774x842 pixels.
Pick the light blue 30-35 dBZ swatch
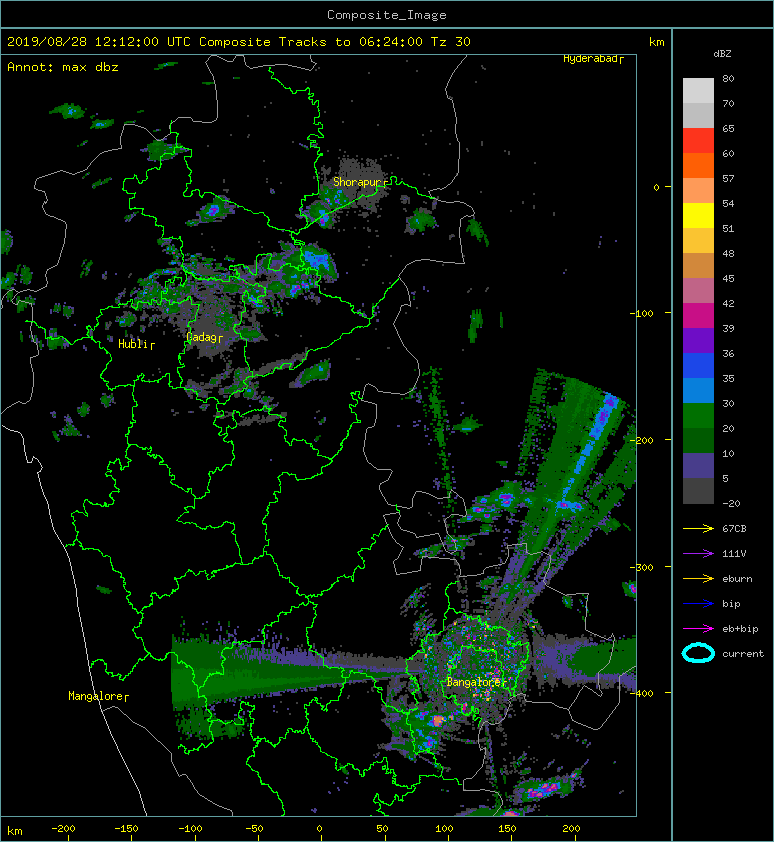point(698,391)
